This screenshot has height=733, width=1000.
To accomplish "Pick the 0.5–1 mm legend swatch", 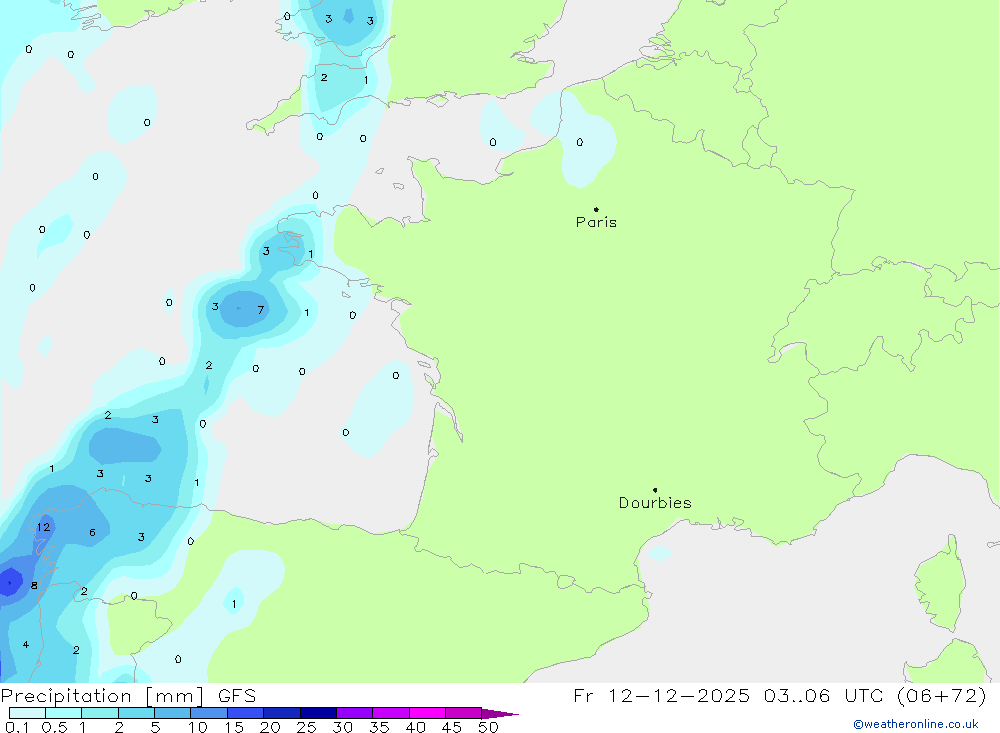I will pyautogui.click(x=64, y=713).
